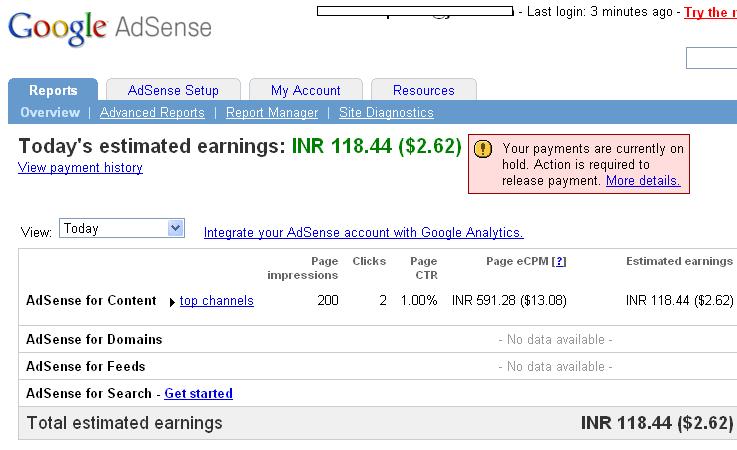Go to Site Diagnostics
This screenshot has height=450, width=737.
386,113
